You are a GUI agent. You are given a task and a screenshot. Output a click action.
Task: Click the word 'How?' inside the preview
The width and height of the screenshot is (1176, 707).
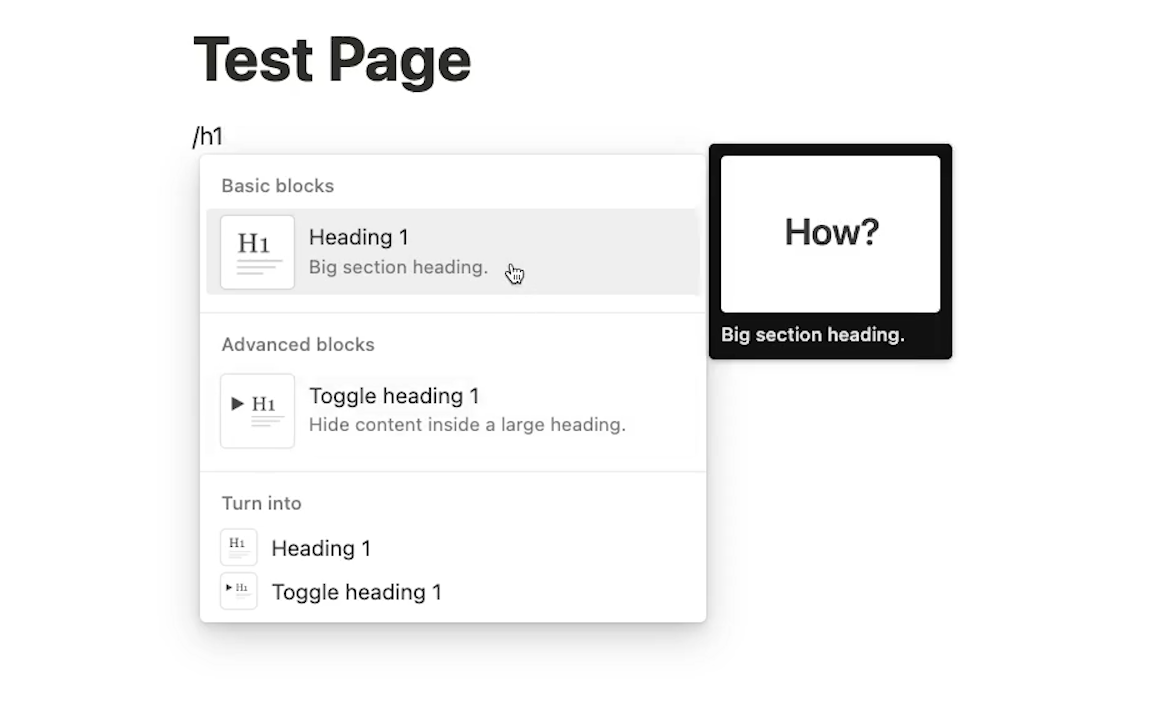(x=831, y=232)
